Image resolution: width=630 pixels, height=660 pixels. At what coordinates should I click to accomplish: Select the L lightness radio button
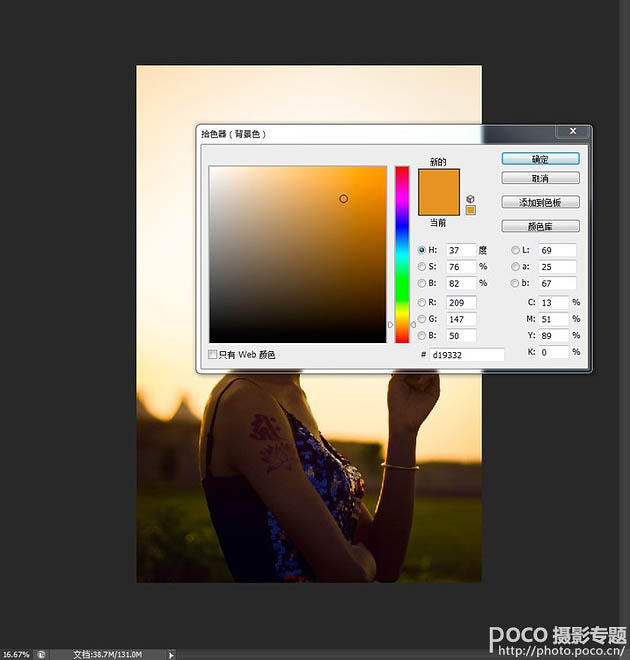516,250
